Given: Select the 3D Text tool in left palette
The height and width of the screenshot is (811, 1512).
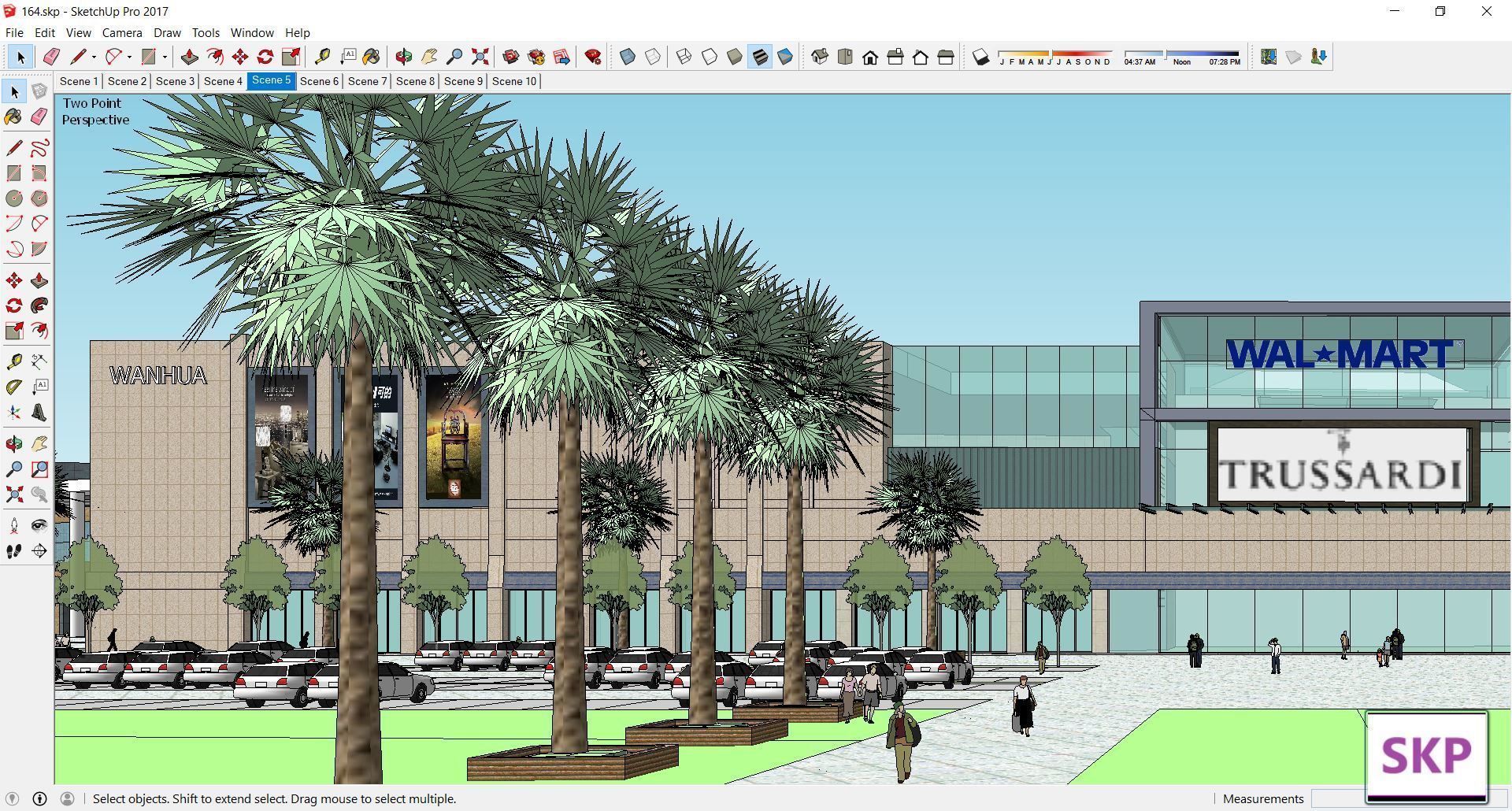Looking at the screenshot, I should tap(39, 413).
